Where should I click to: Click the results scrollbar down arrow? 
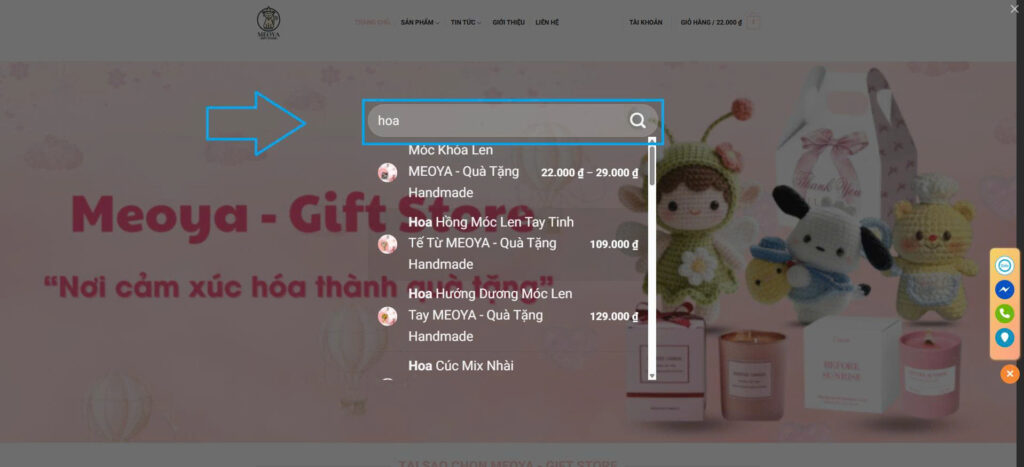(x=652, y=376)
